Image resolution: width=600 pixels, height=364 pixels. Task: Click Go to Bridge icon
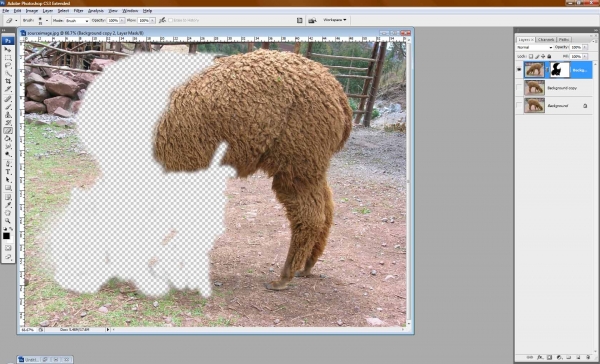[312, 20]
